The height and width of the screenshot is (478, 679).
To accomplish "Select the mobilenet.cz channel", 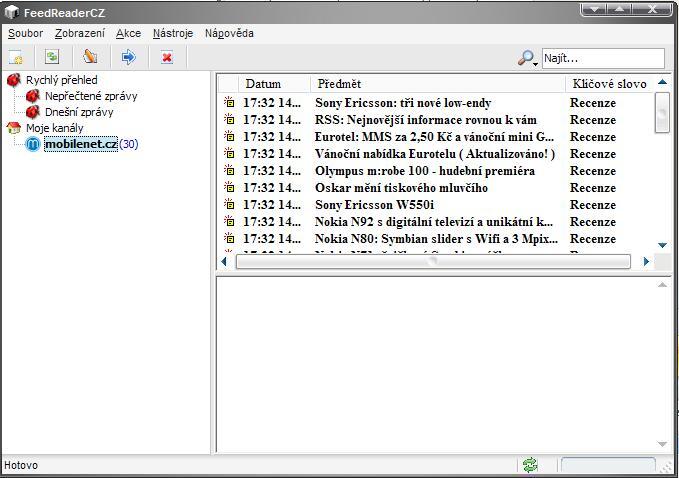I will (x=80, y=144).
